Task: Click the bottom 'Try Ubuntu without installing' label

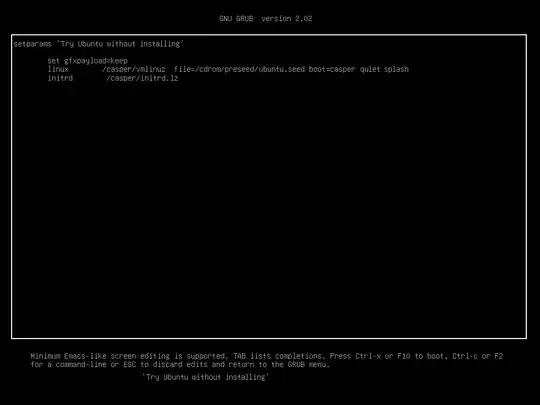Action: 206,377
